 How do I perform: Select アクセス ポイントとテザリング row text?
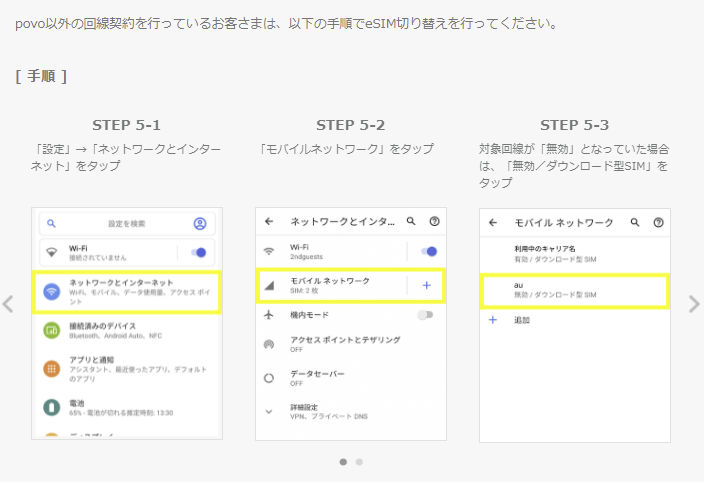[345, 344]
